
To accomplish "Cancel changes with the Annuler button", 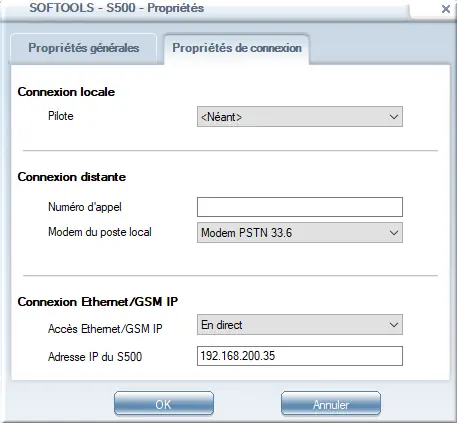I will point(331,404).
